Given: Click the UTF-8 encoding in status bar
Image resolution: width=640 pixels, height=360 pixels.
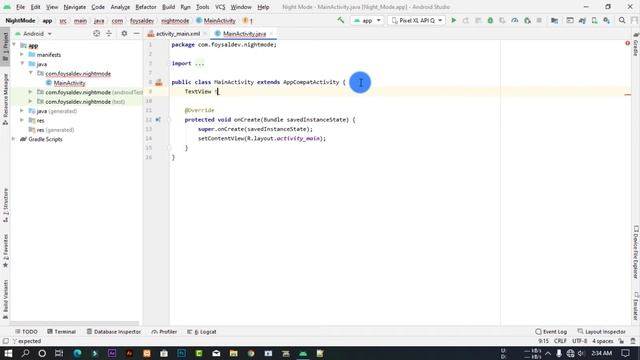Looking at the screenshot, I should (579, 341).
